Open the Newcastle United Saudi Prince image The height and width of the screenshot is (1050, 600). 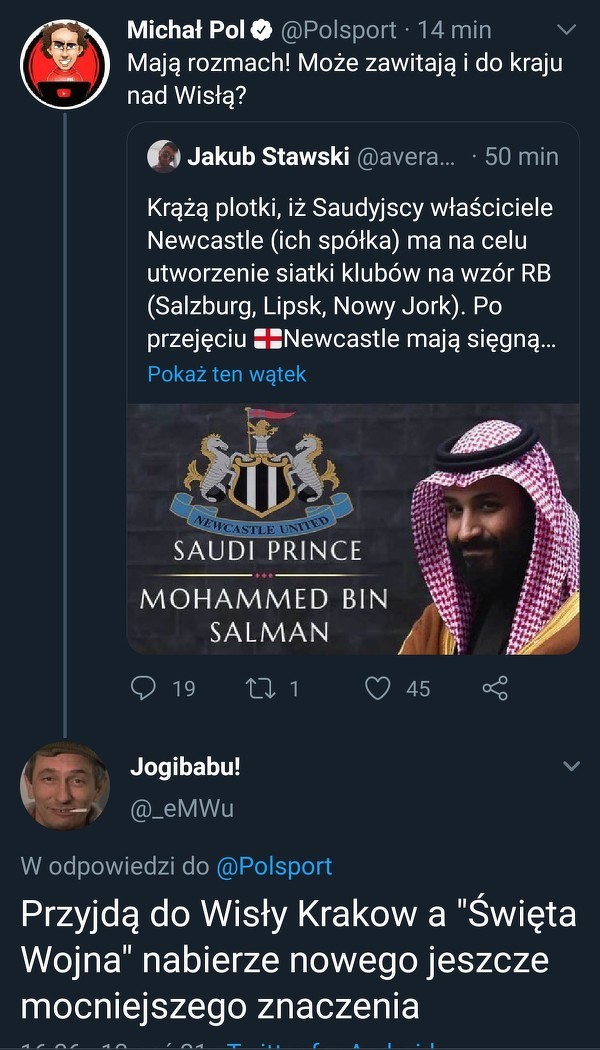point(353,528)
